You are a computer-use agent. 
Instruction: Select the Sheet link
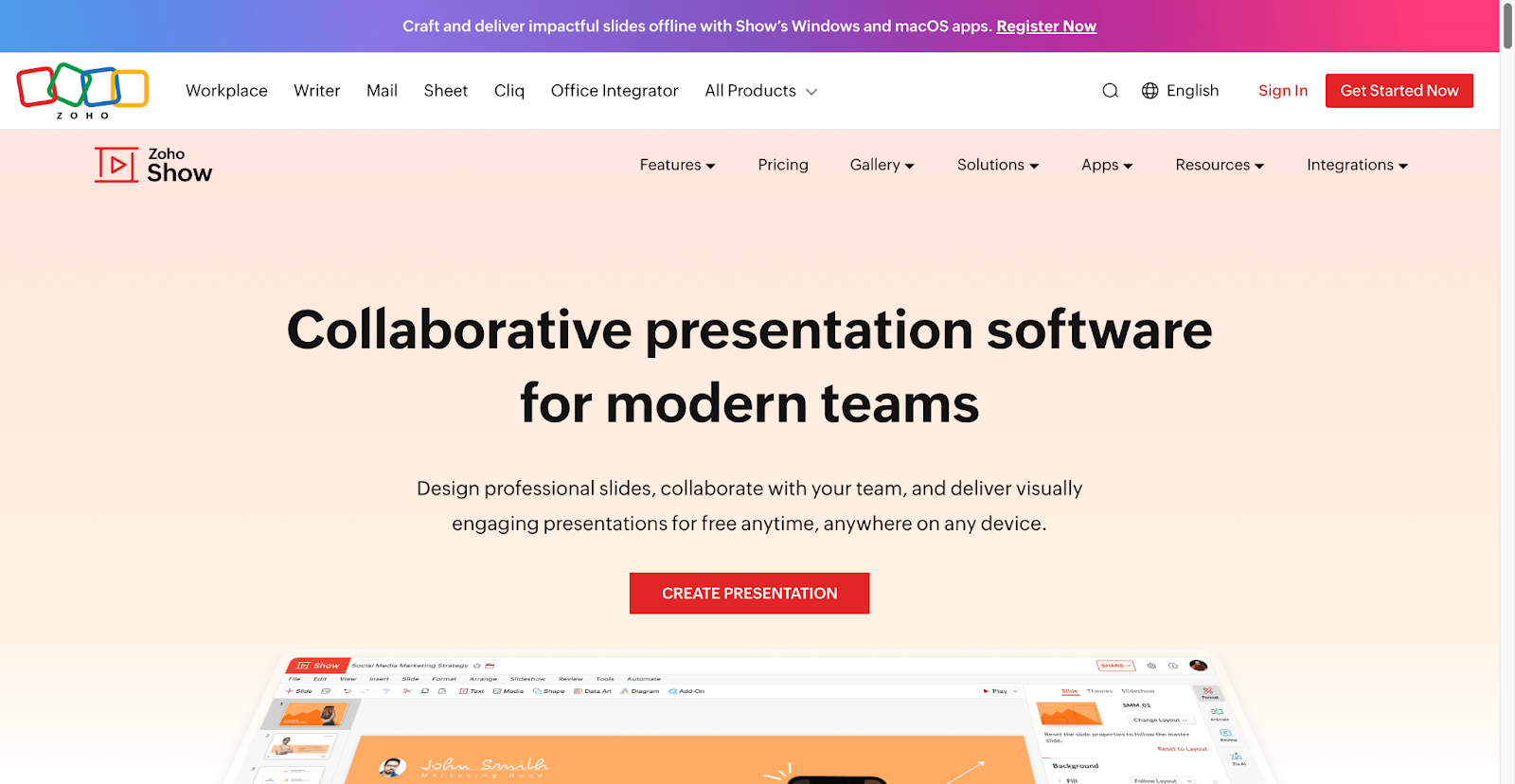click(446, 91)
